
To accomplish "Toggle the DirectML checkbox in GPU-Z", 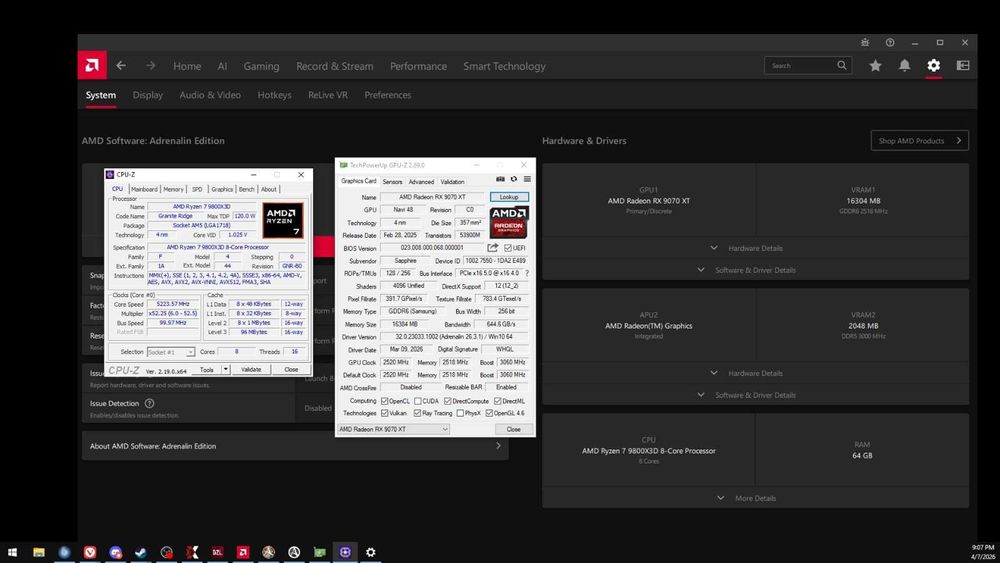I will tap(497, 401).
